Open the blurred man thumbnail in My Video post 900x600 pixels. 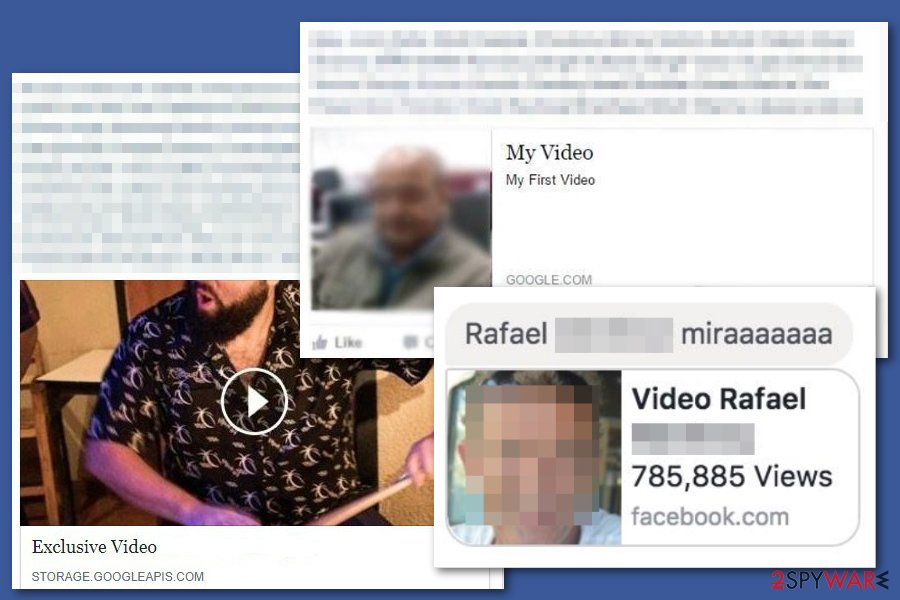coord(401,218)
